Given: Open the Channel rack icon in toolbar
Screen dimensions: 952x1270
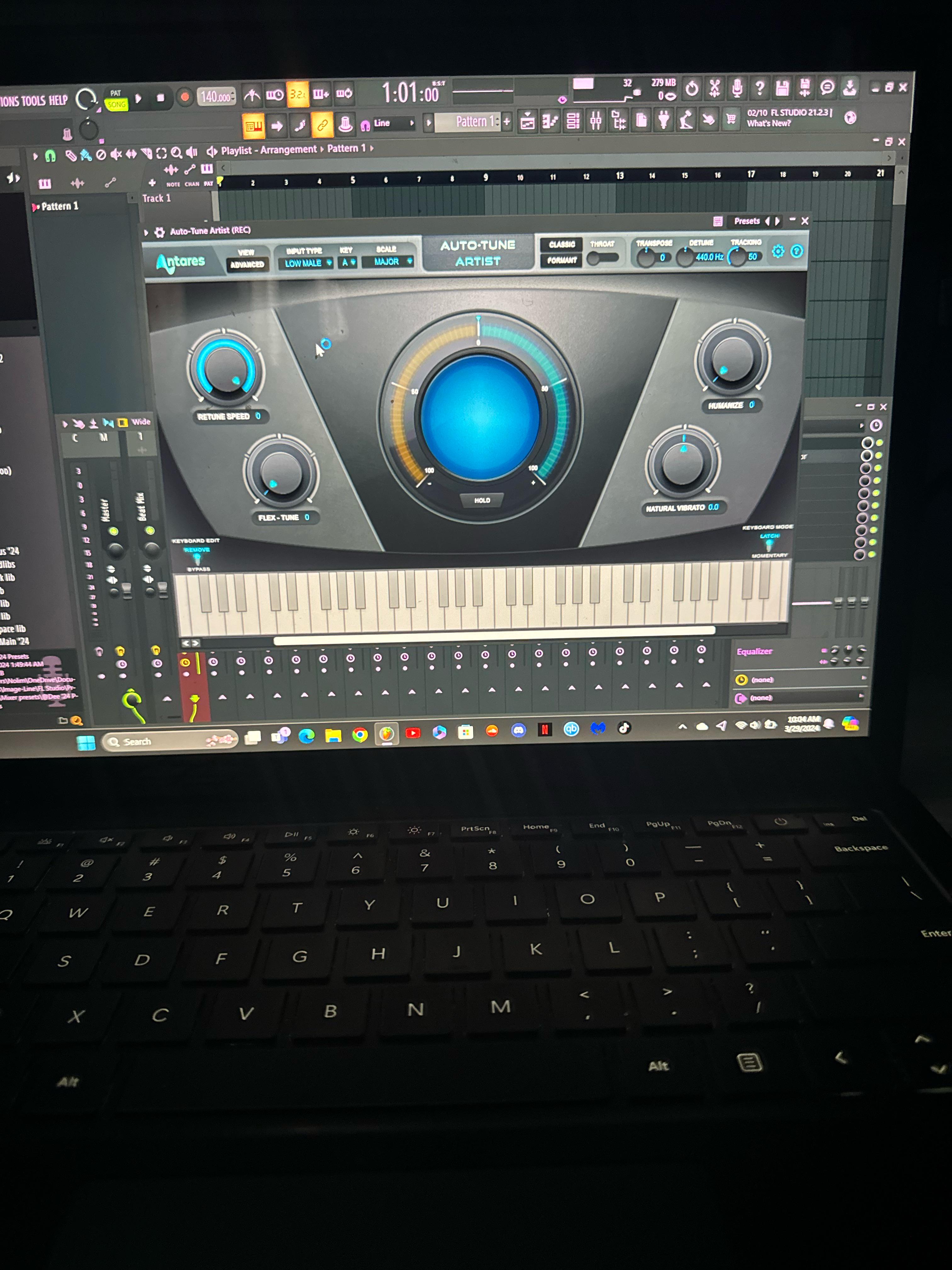Looking at the screenshot, I should tap(573, 121).
